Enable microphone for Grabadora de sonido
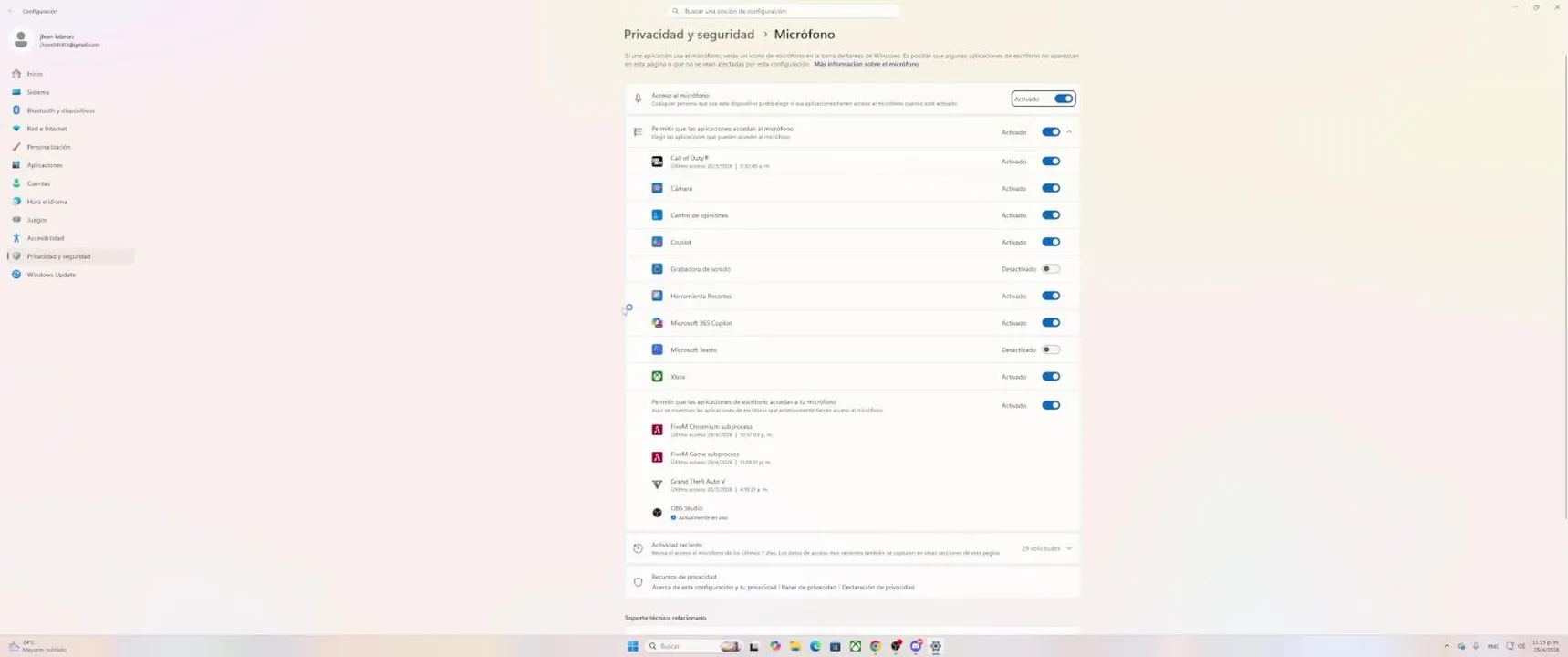 pyautogui.click(x=1051, y=269)
